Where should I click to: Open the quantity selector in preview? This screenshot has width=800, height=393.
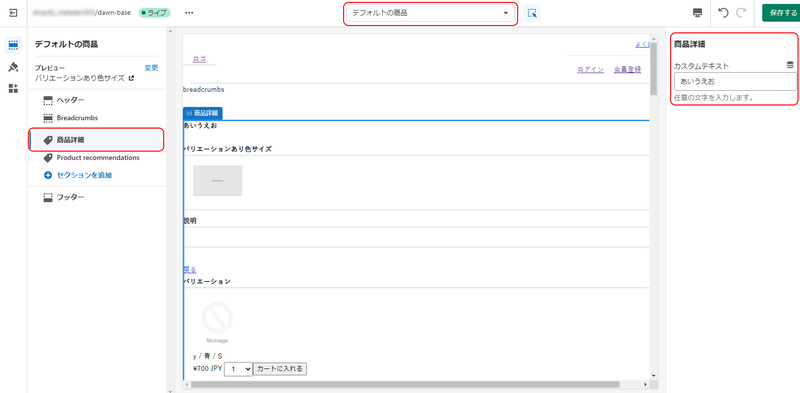point(238,369)
